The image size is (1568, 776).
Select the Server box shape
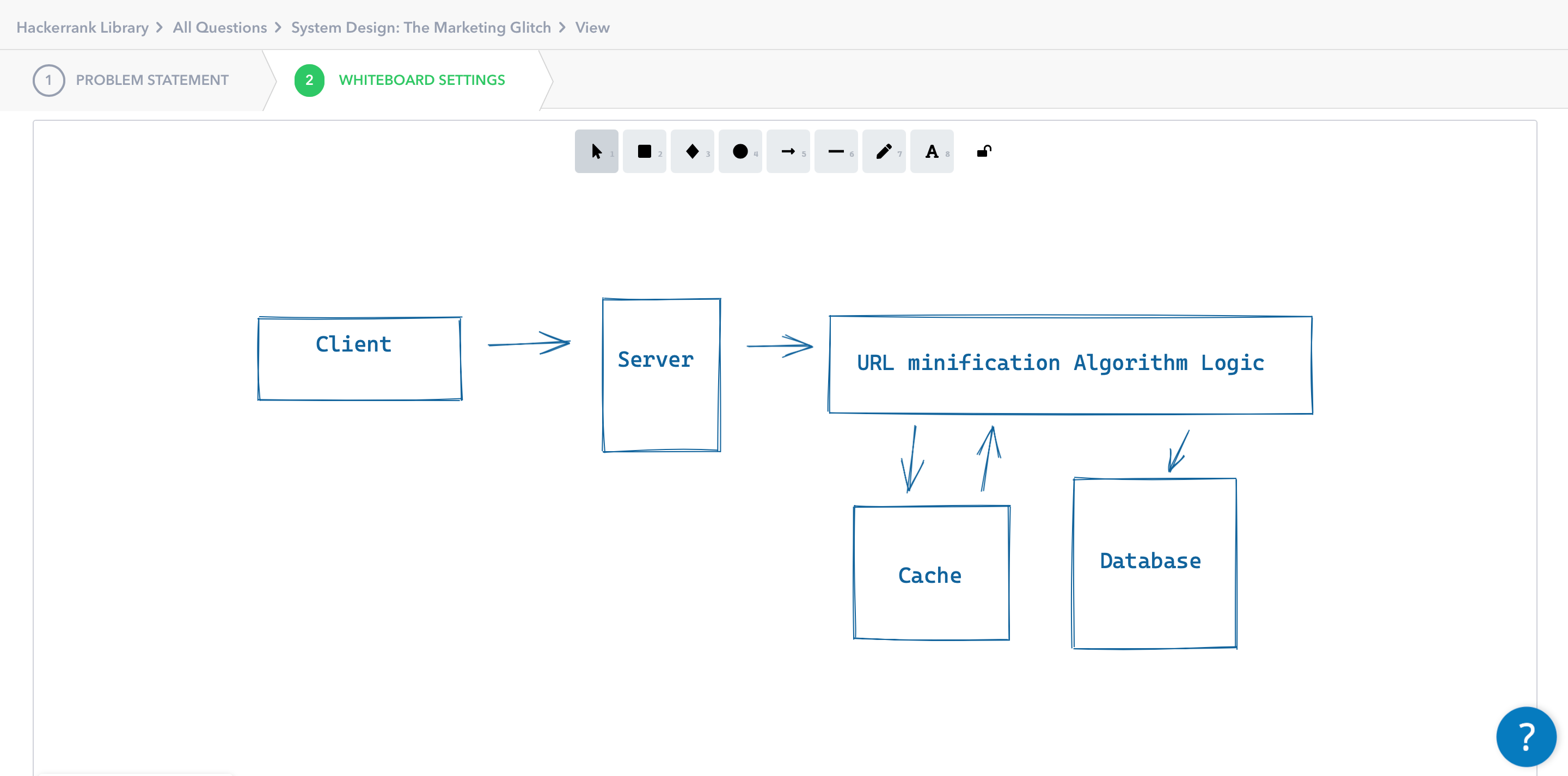(661, 373)
